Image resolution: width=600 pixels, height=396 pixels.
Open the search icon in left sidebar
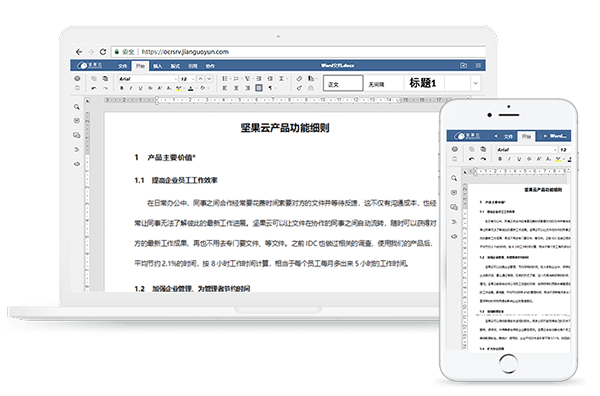pyautogui.click(x=77, y=107)
